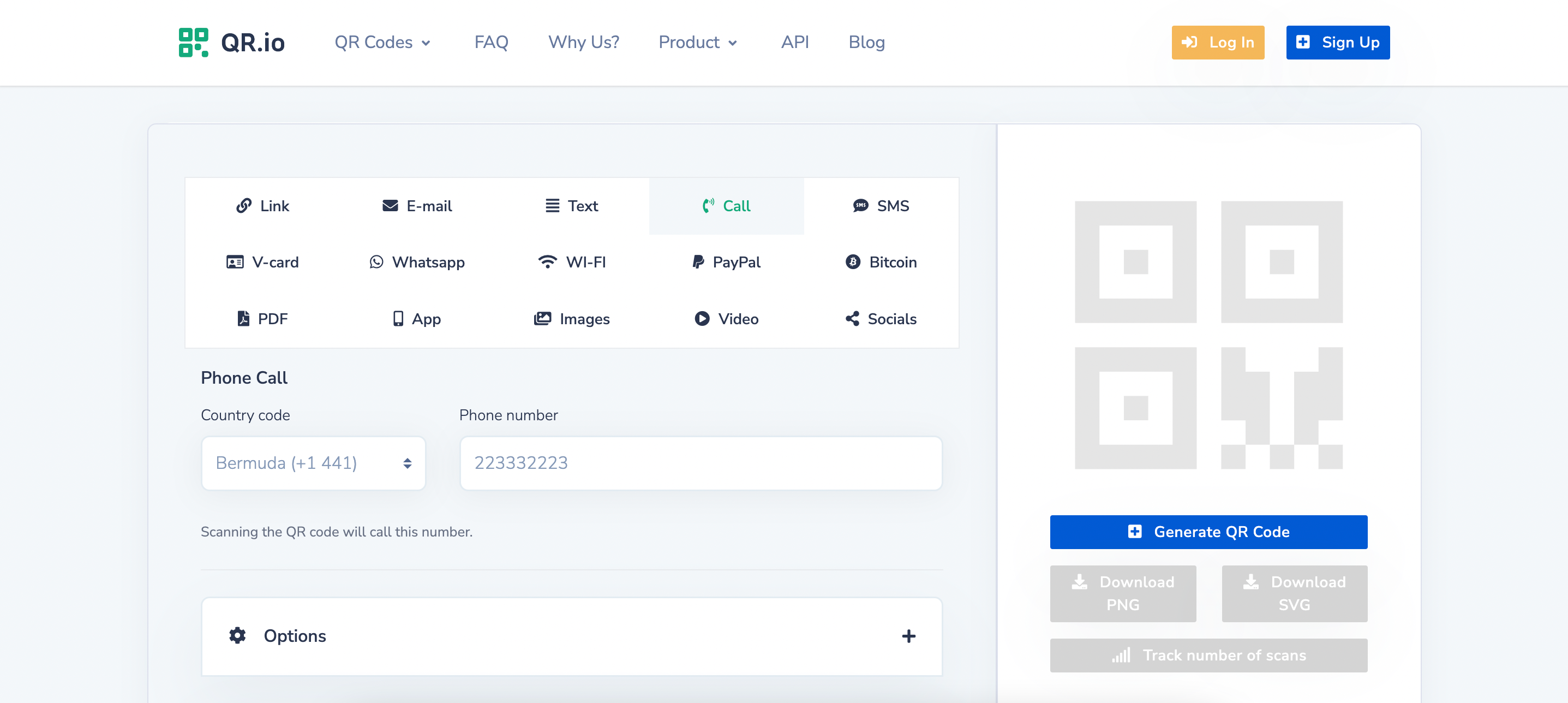Expand Options with the plus icon
This screenshot has width=1568, height=703.
click(908, 636)
